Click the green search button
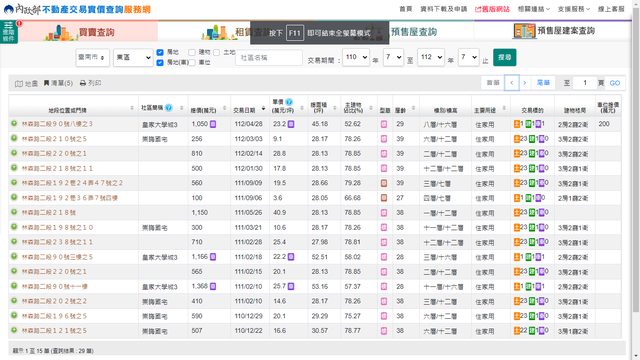640x360 pixels. pos(504,57)
